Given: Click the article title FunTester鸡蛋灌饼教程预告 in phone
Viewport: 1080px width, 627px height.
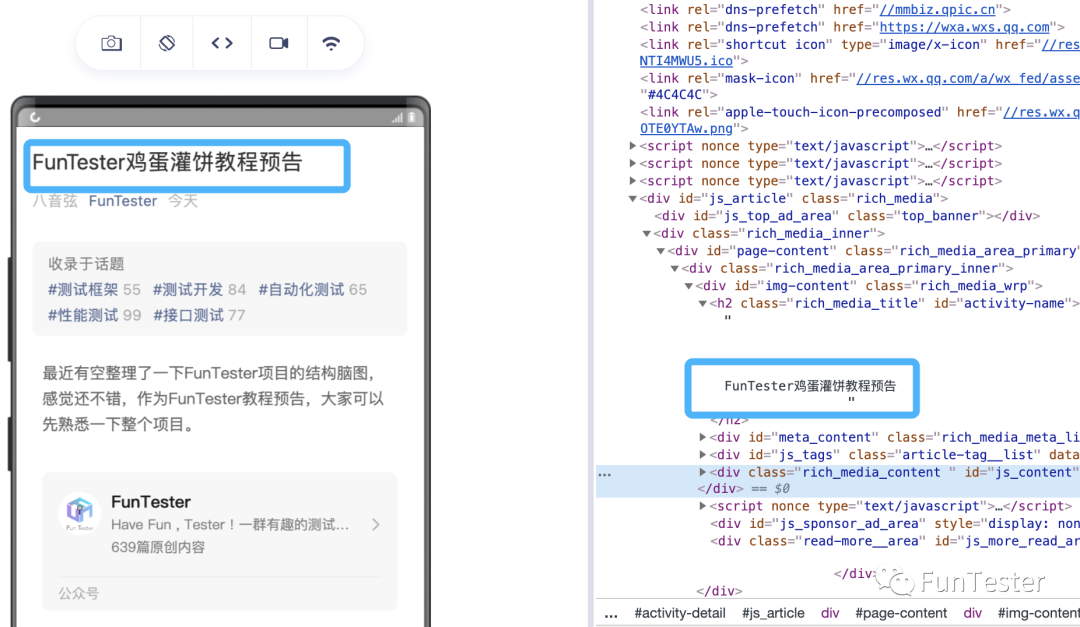Looking at the screenshot, I should click(x=167, y=163).
